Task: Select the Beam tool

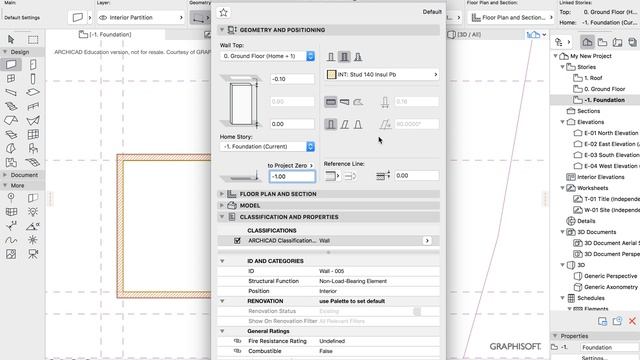Action: (11, 93)
